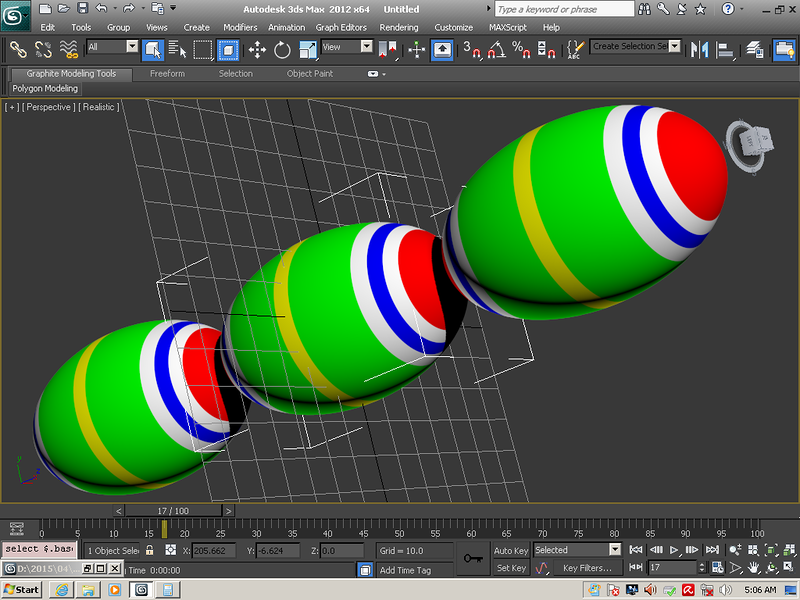Open the 'Selected' key filter dropdown
This screenshot has height=600, width=800.
(577, 550)
